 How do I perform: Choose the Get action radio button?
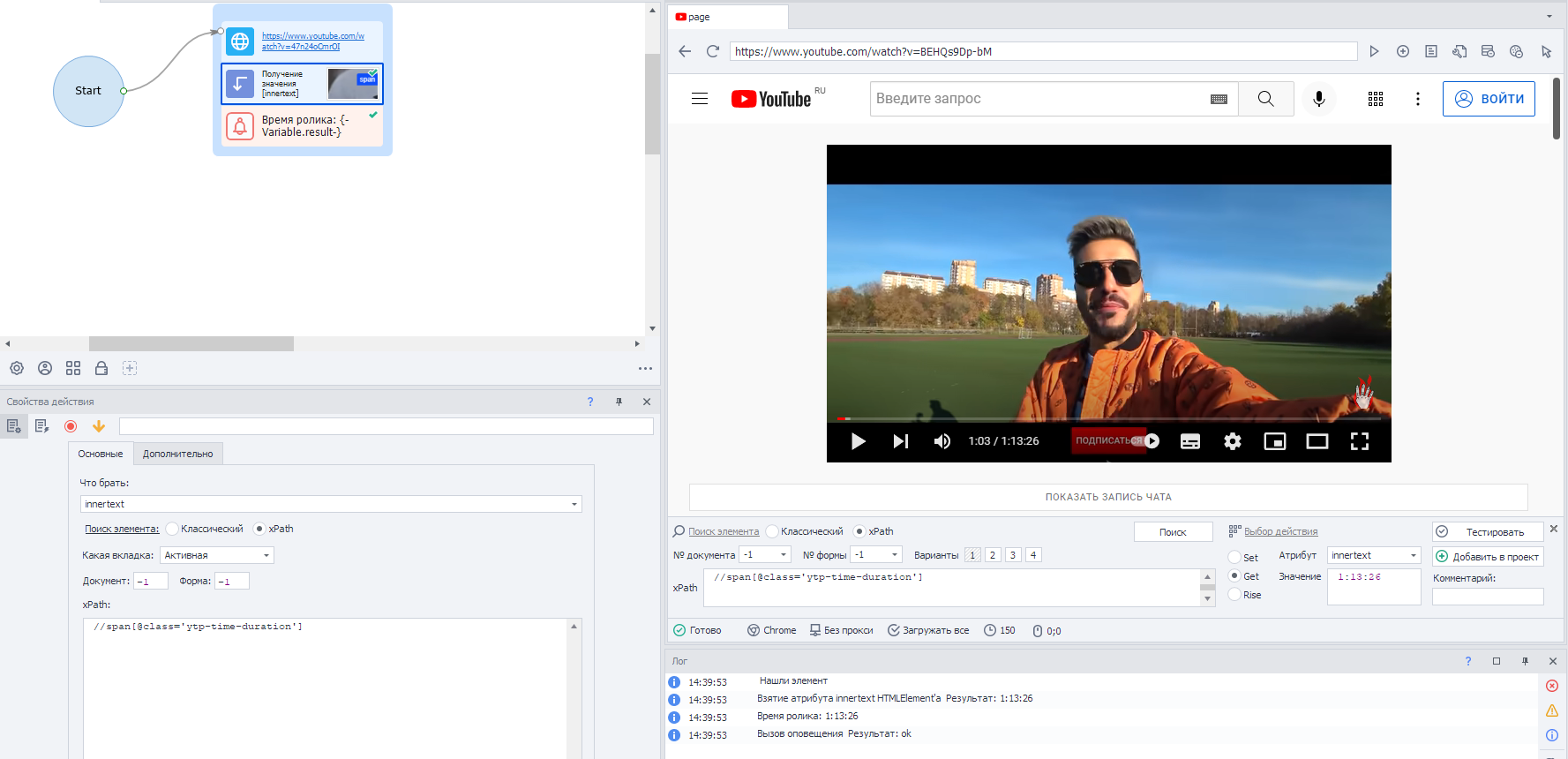[1234, 575]
